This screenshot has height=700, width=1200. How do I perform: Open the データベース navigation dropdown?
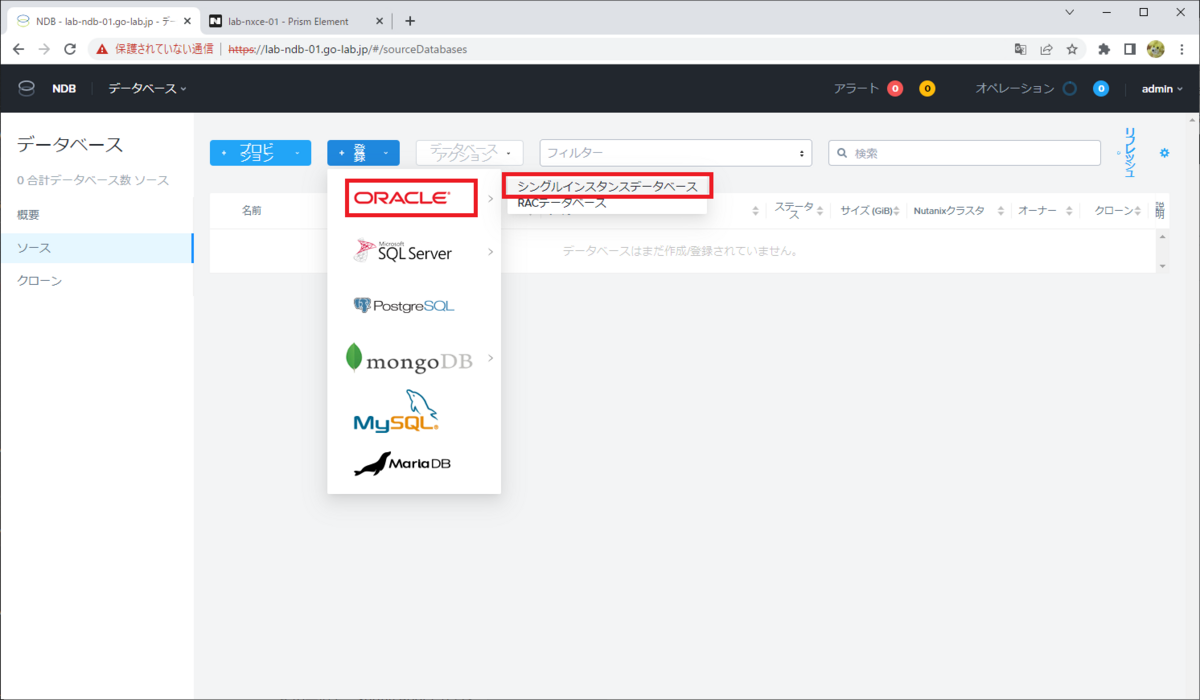pos(147,89)
